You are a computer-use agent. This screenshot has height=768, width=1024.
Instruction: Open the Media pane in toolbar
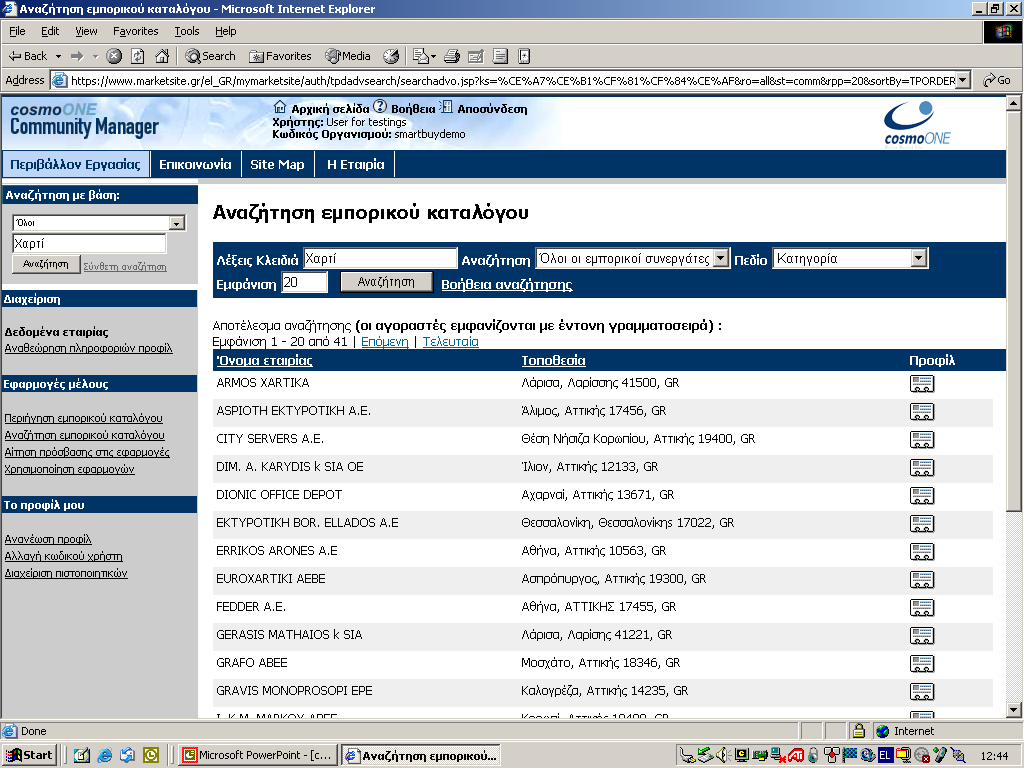coord(348,56)
